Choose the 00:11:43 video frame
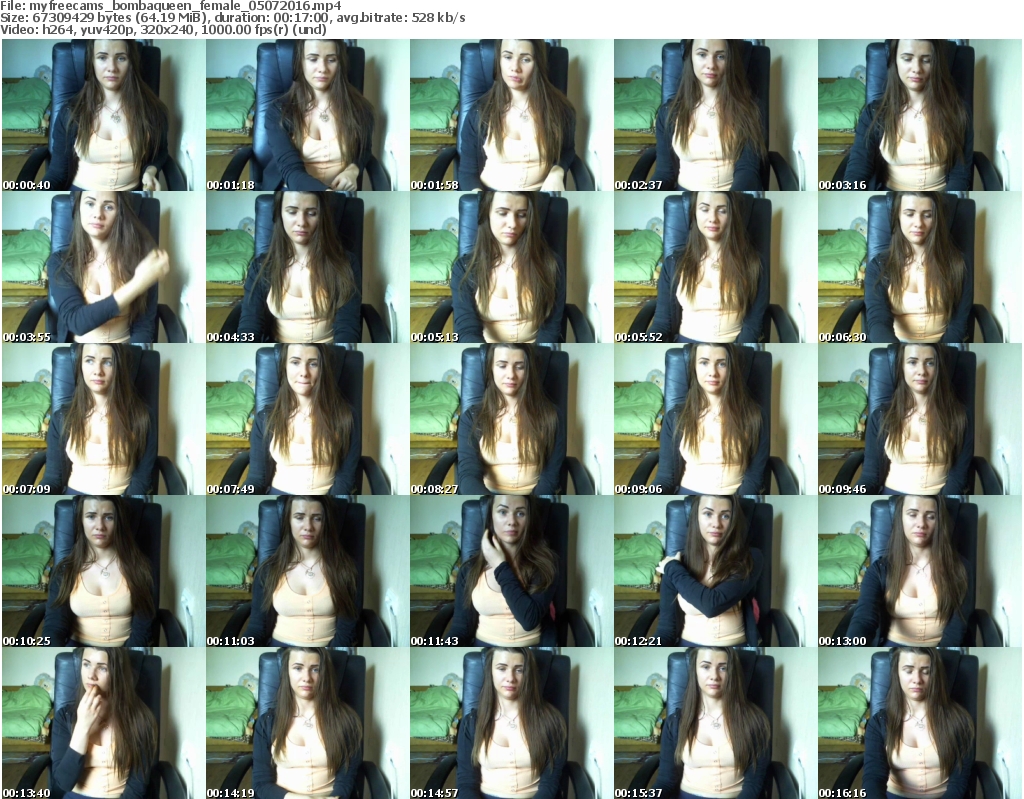Image resolution: width=1024 pixels, height=799 pixels. [511, 571]
